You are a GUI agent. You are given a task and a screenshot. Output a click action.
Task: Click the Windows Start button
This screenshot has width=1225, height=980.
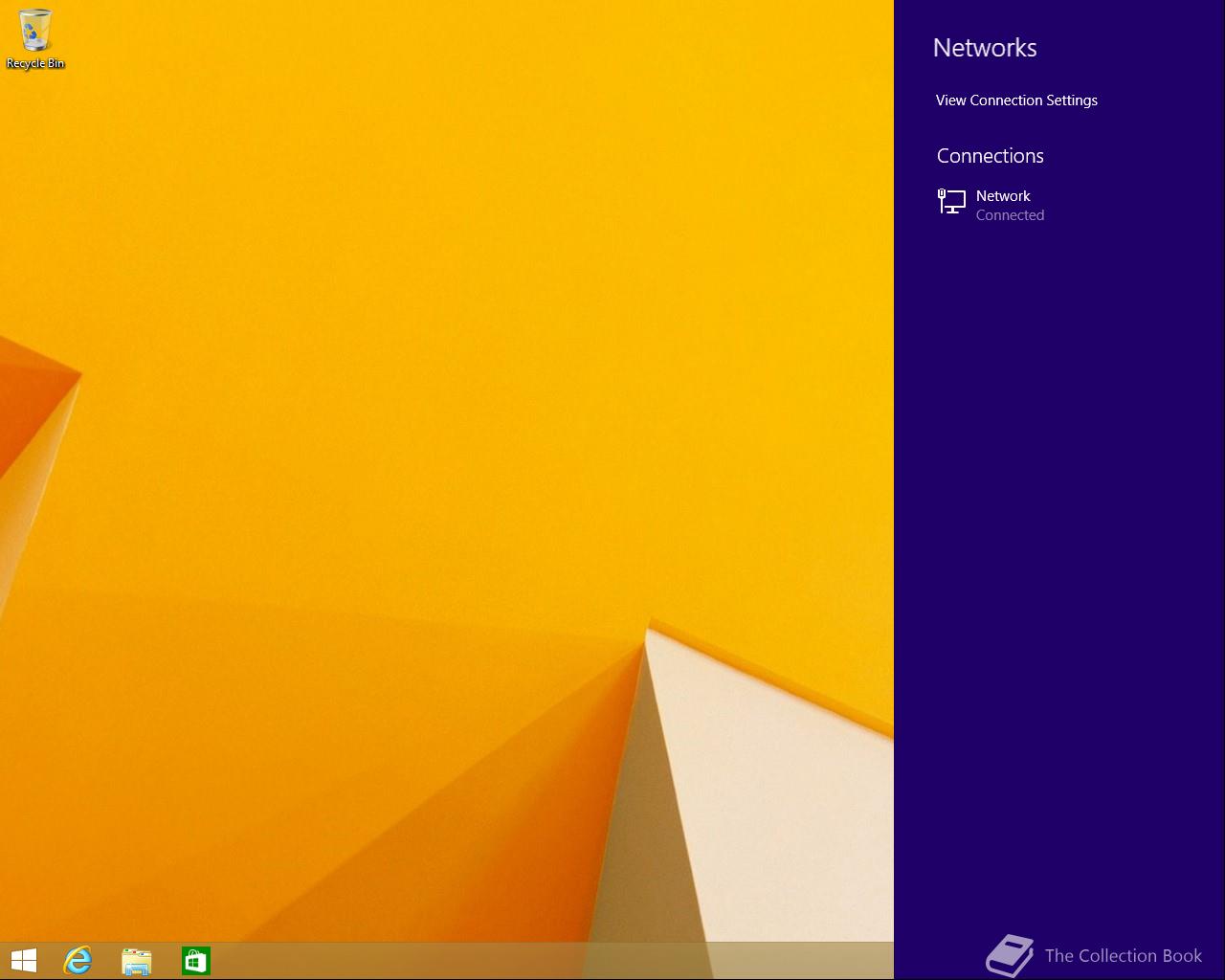(23, 961)
